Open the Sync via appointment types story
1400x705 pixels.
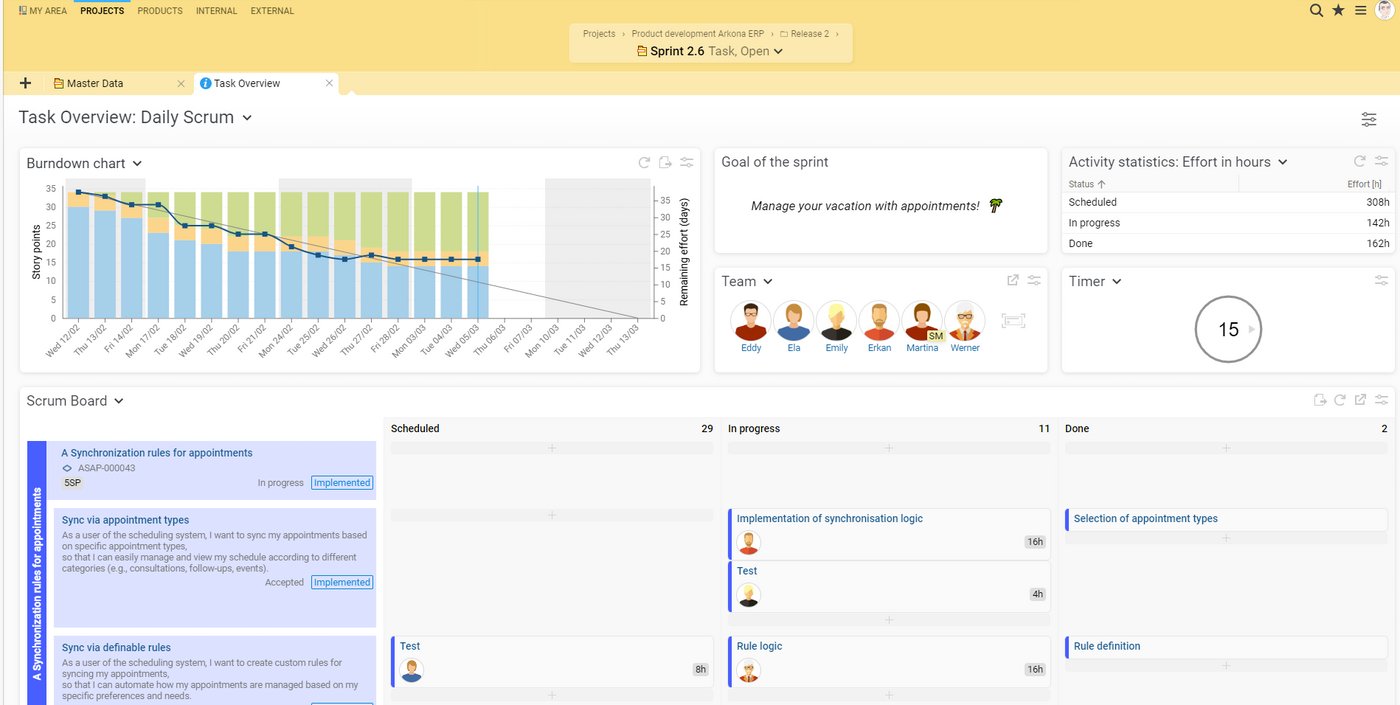tap(125, 520)
